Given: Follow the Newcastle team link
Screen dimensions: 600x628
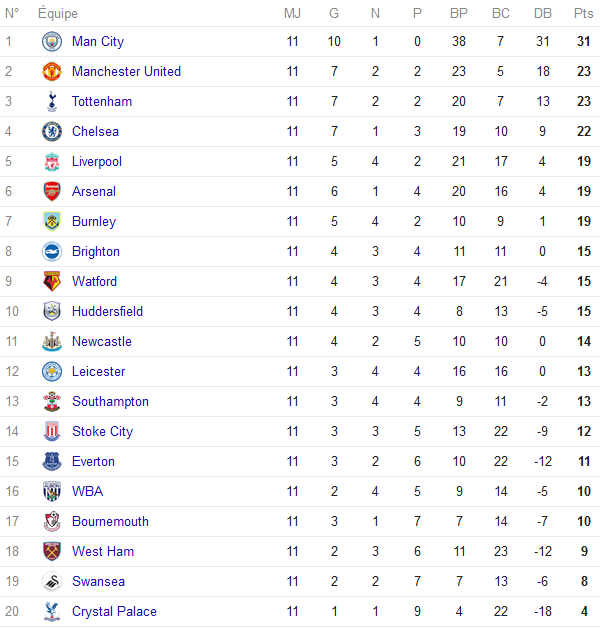Looking at the screenshot, I should click(x=101, y=342).
